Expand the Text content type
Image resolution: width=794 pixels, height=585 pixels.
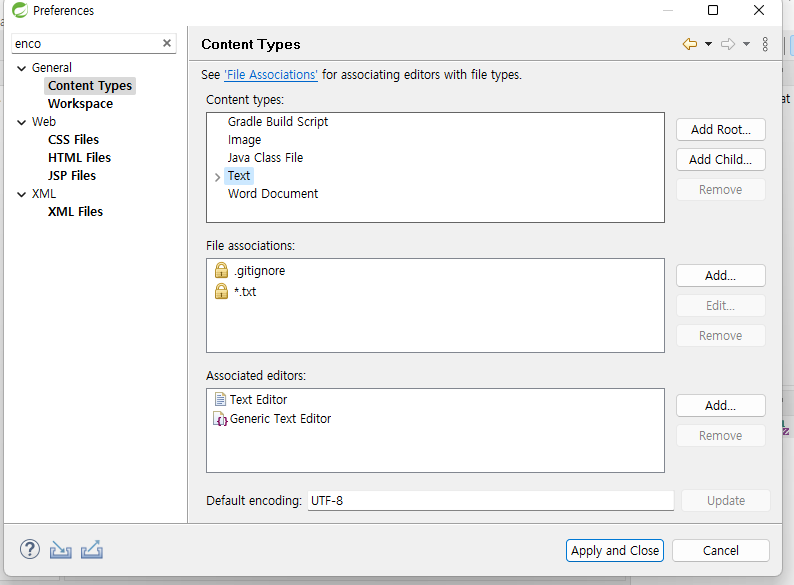coord(217,177)
